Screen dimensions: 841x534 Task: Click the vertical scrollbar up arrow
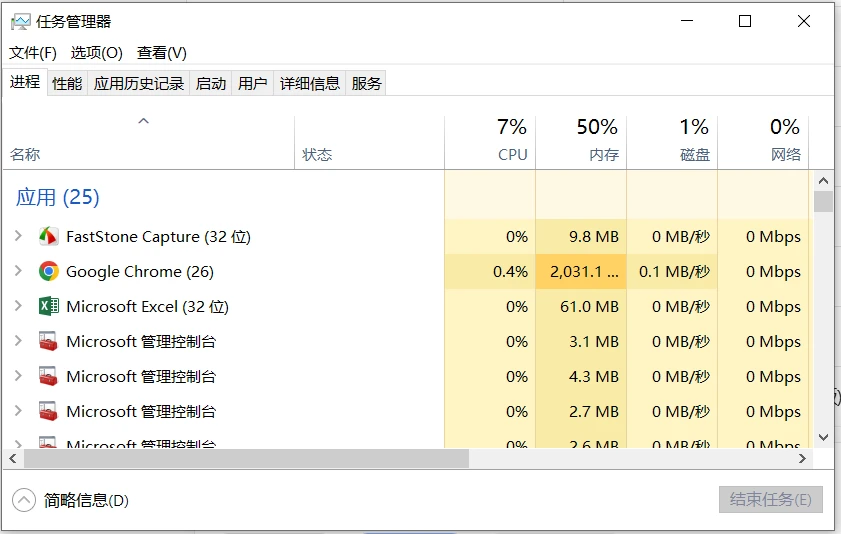[823, 181]
